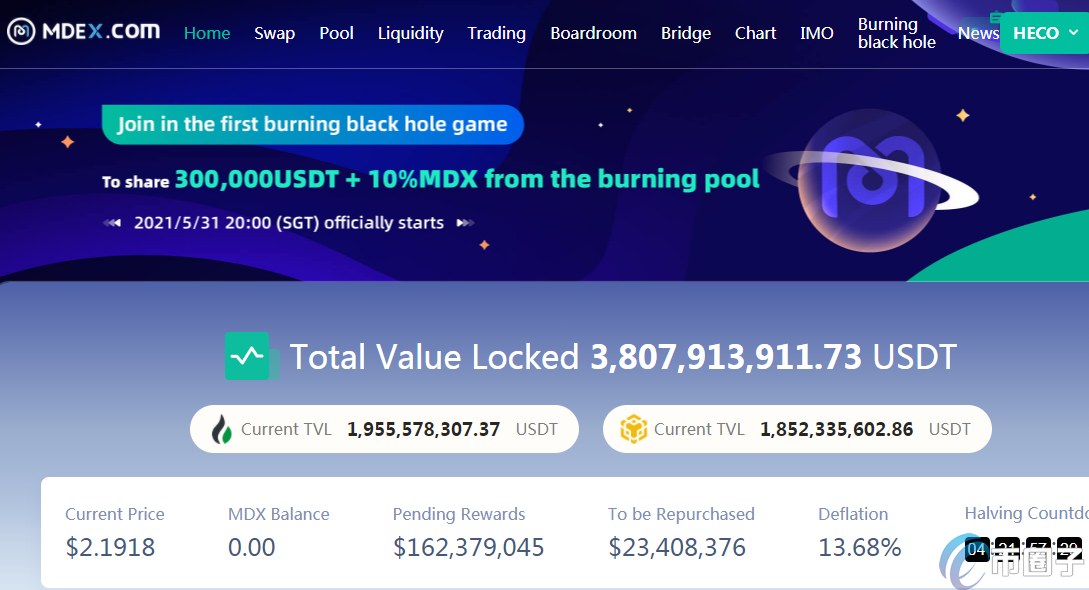Click the HECO Current TVL pill
The width and height of the screenshot is (1089, 590).
coord(384,429)
